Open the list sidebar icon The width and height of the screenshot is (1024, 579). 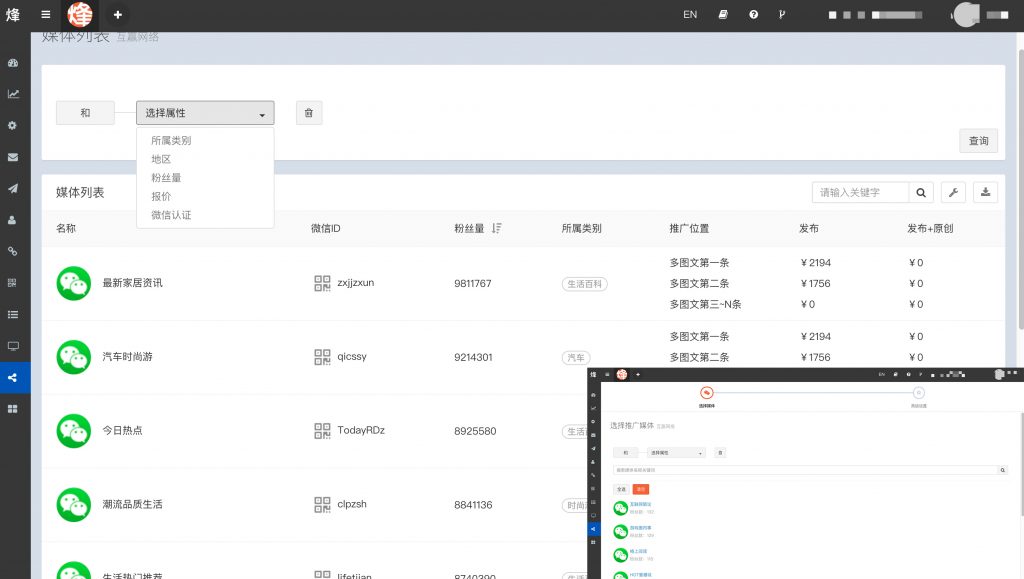12,315
